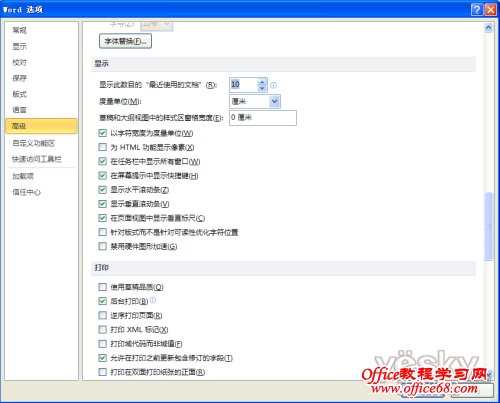Select 显示 in the left sidebar
Screen dimensions: 500x403
pyautogui.click(x=19, y=46)
